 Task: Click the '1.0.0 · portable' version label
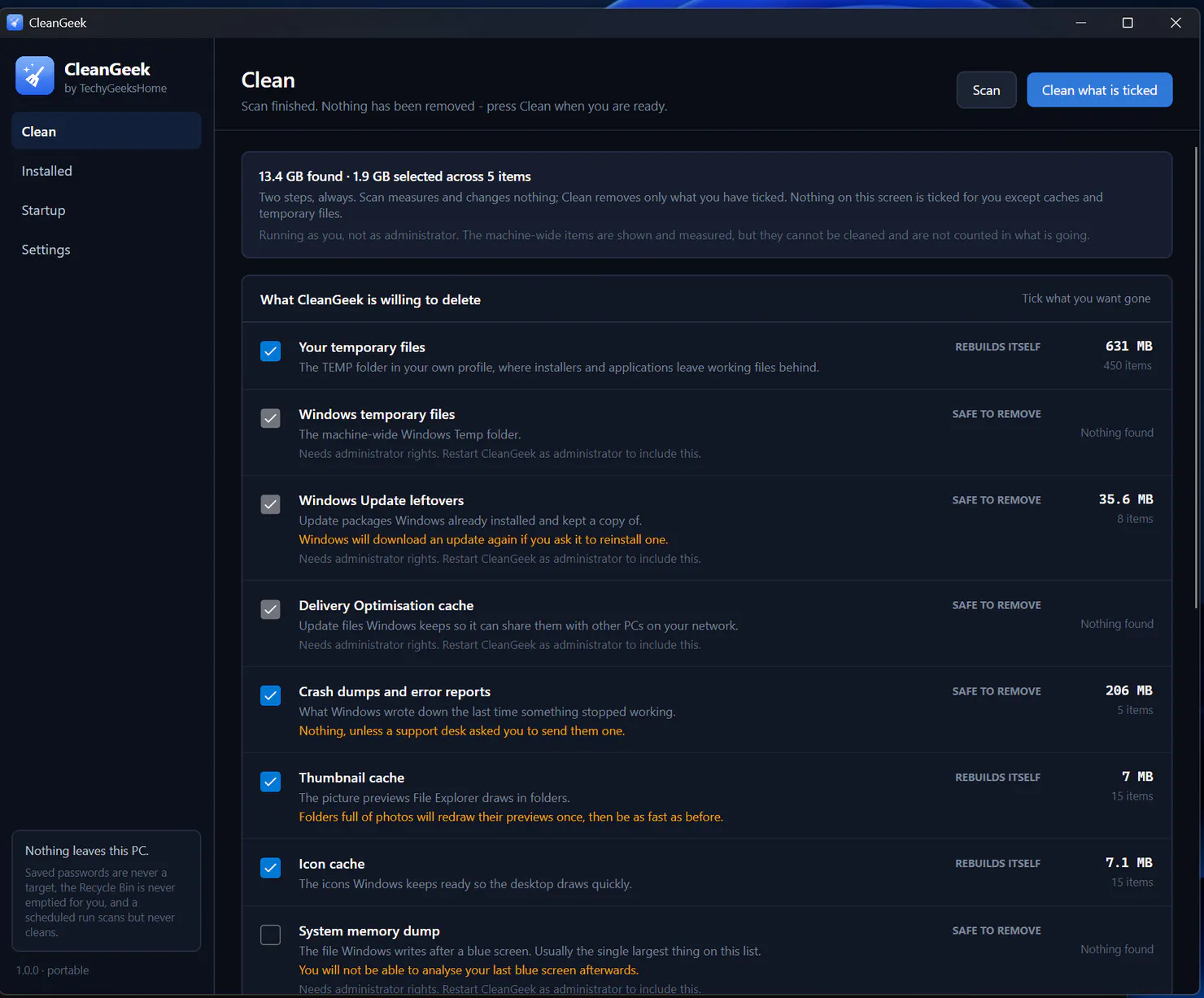[53, 970]
